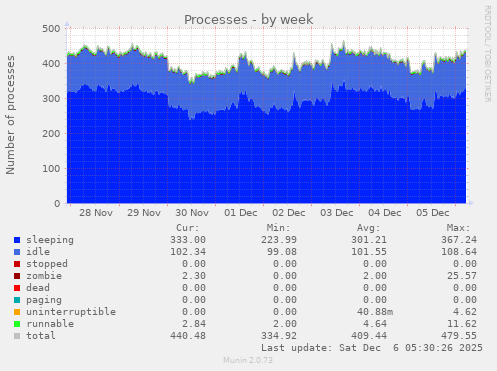Click the 'Avg:' column header
Screen dimensions: 497x371
point(368,228)
